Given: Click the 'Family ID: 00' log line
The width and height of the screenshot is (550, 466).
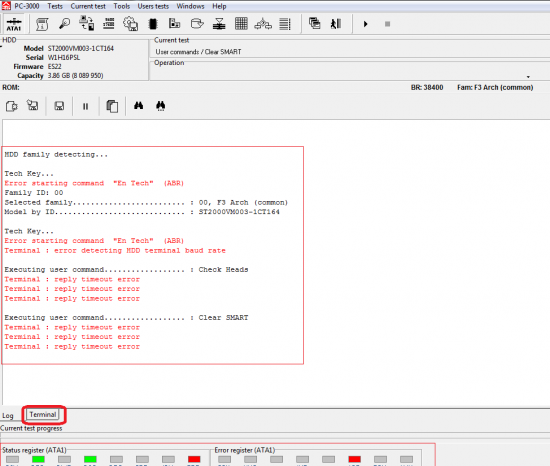Looking at the screenshot, I should tap(34, 193).
